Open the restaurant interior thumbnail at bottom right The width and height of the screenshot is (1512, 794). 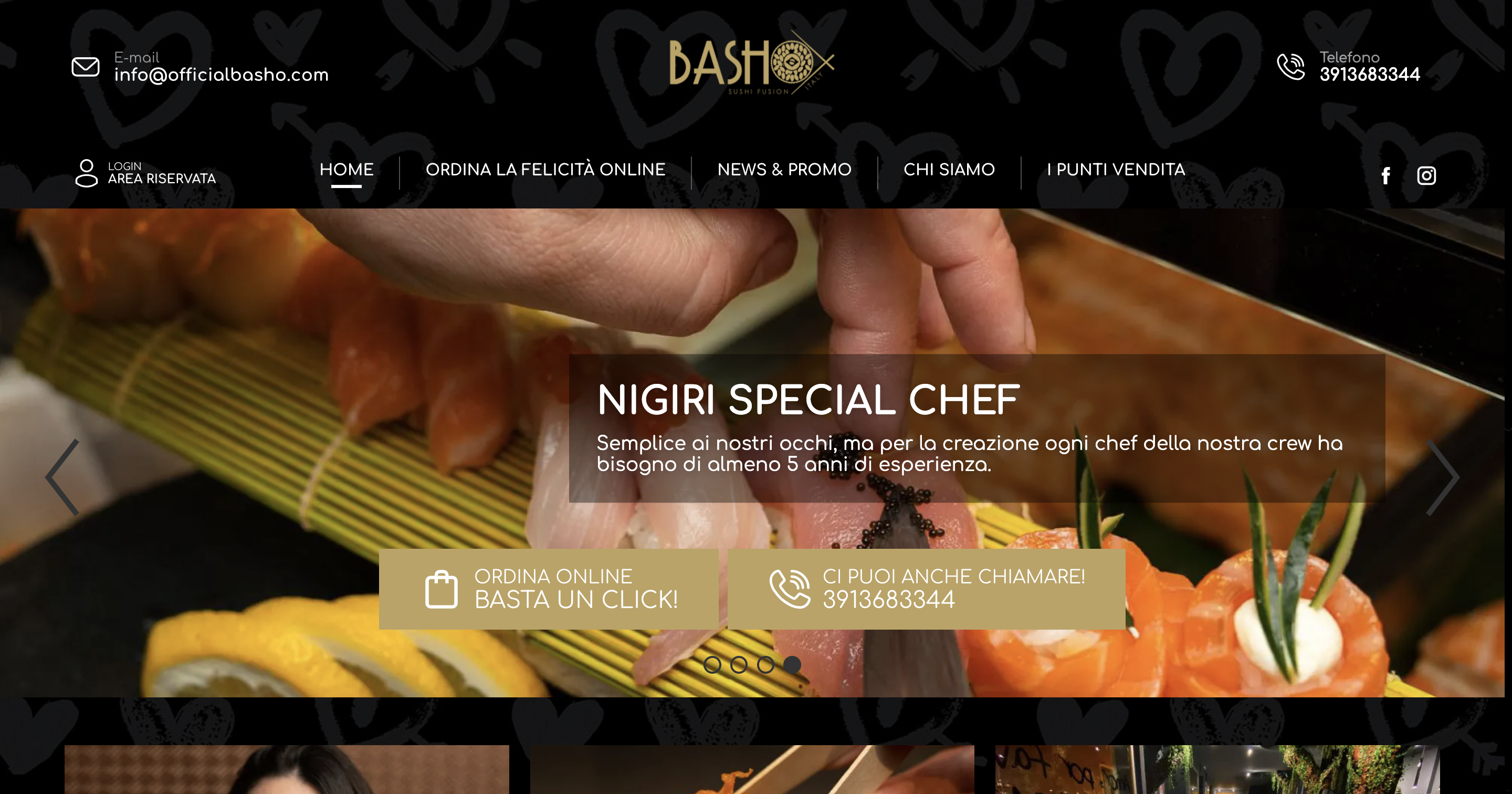(1217, 769)
